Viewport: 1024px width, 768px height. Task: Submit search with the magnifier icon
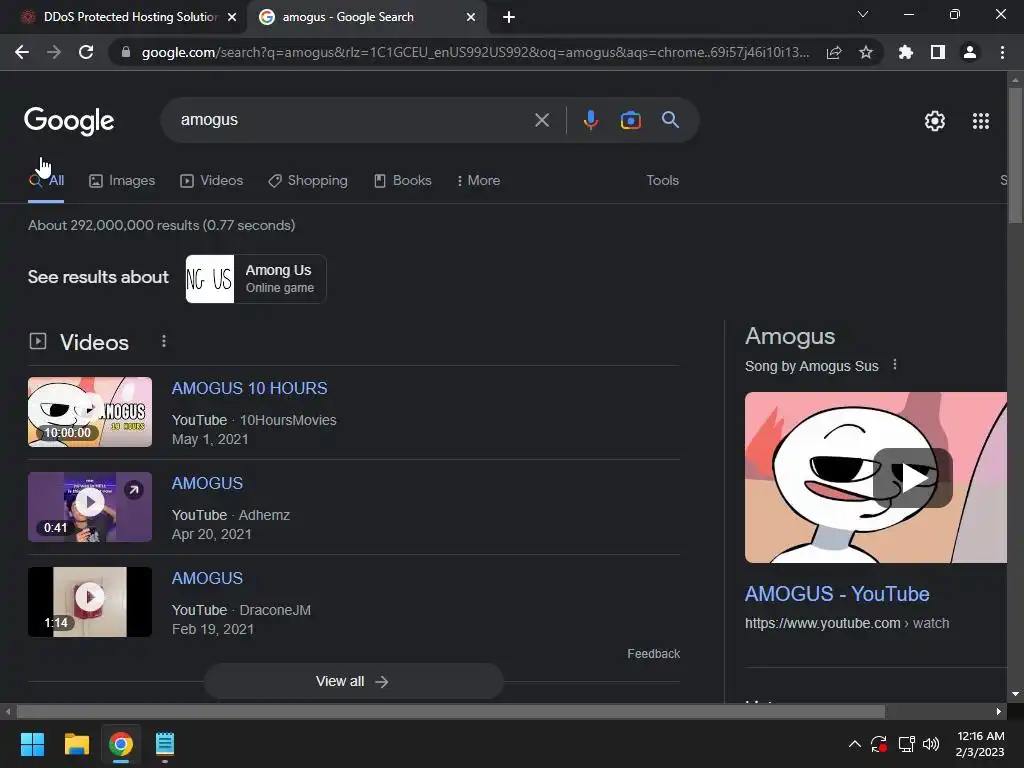point(670,120)
